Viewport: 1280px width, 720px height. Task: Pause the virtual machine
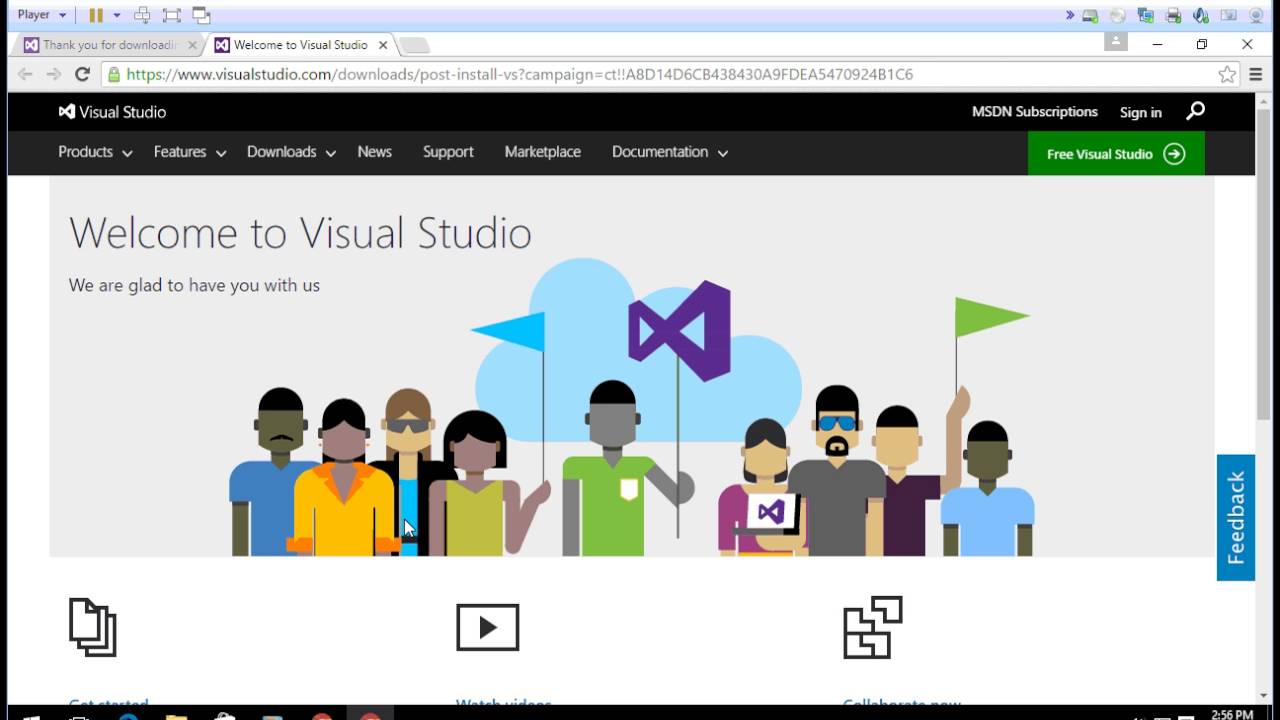point(96,15)
